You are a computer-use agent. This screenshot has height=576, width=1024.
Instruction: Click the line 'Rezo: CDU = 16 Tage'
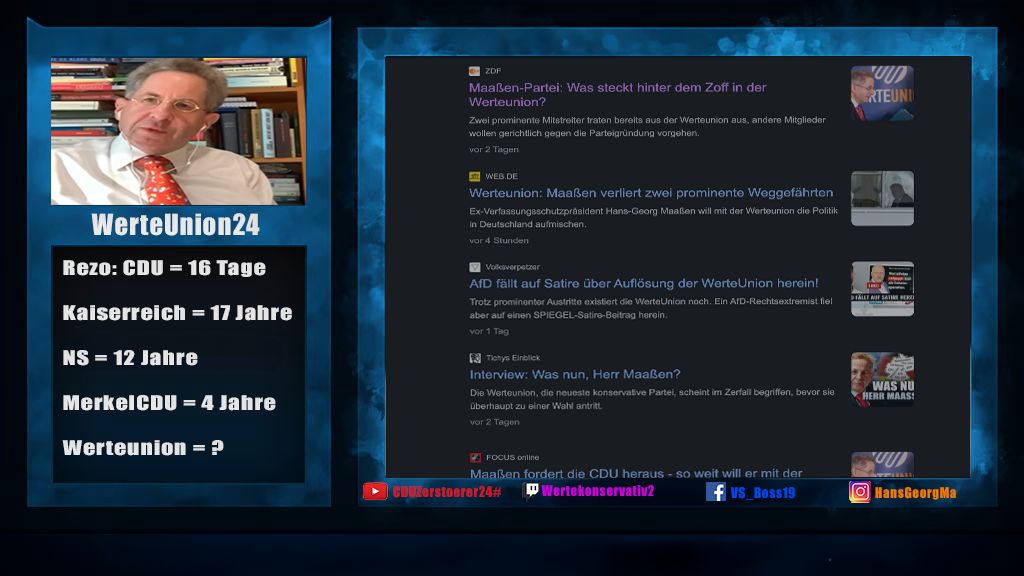pyautogui.click(x=164, y=268)
